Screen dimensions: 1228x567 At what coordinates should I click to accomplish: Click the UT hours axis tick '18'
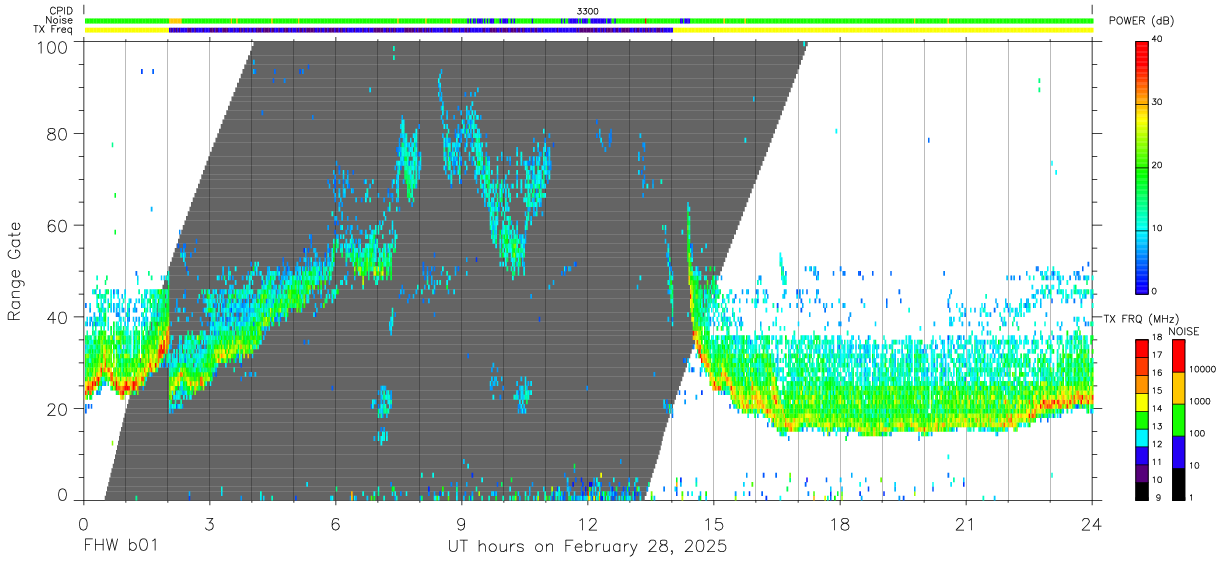840,523
